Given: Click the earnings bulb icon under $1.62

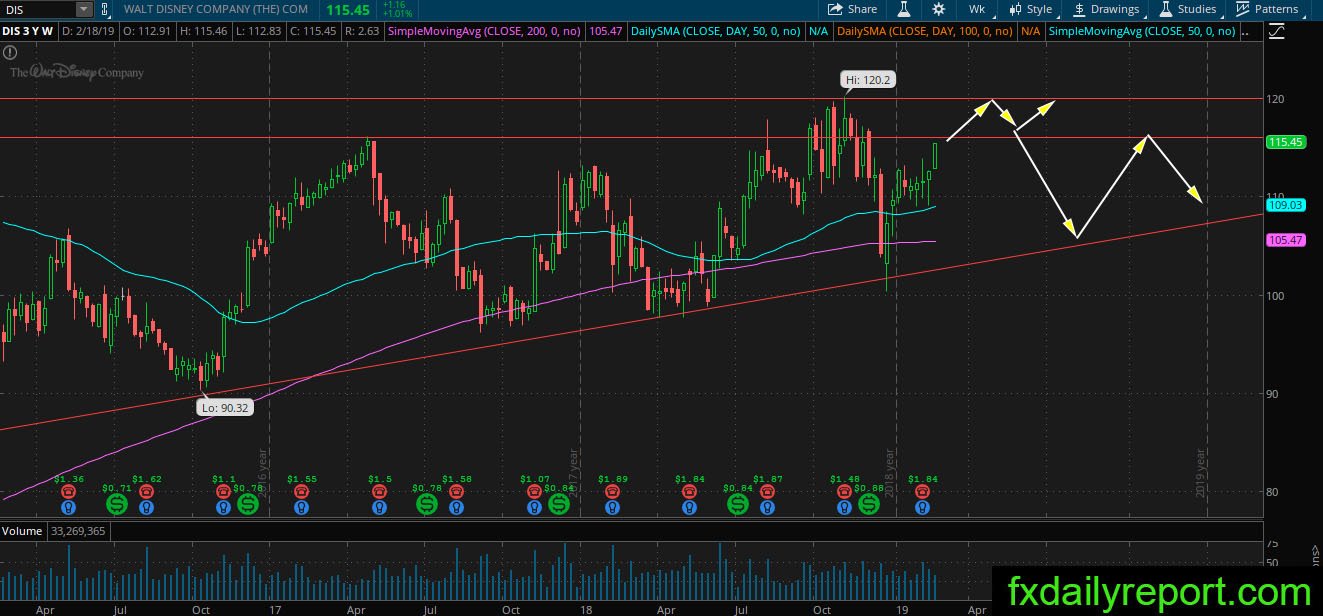Looking at the screenshot, I should click(x=146, y=507).
